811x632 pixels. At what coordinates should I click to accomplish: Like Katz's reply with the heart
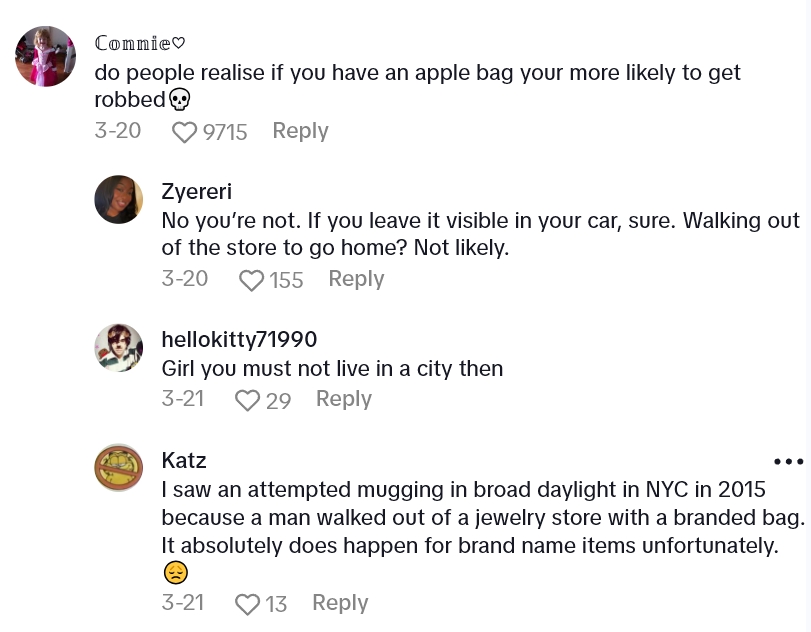tap(247, 604)
